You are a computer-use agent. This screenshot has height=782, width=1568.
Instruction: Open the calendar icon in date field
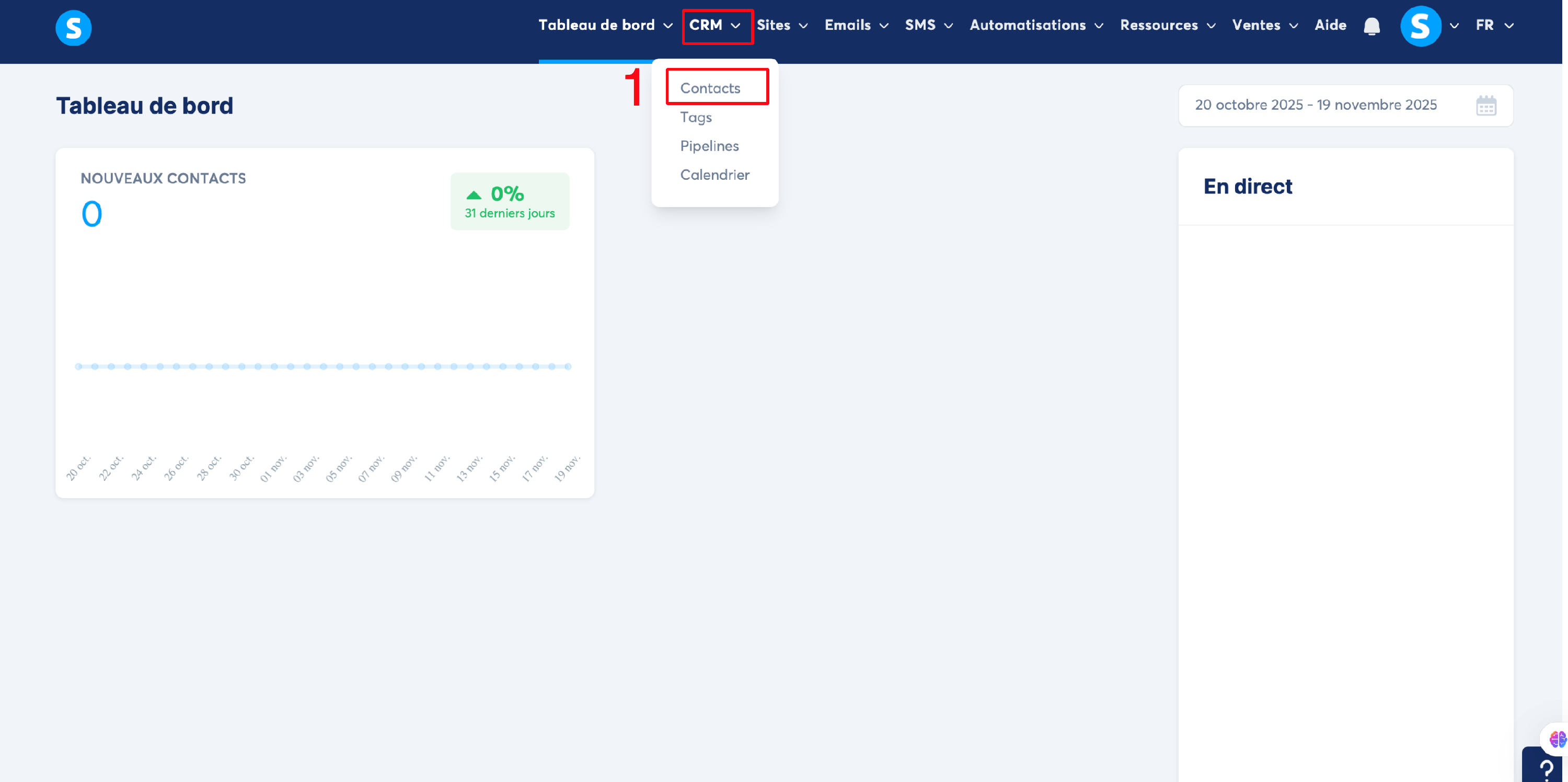[1486, 106]
